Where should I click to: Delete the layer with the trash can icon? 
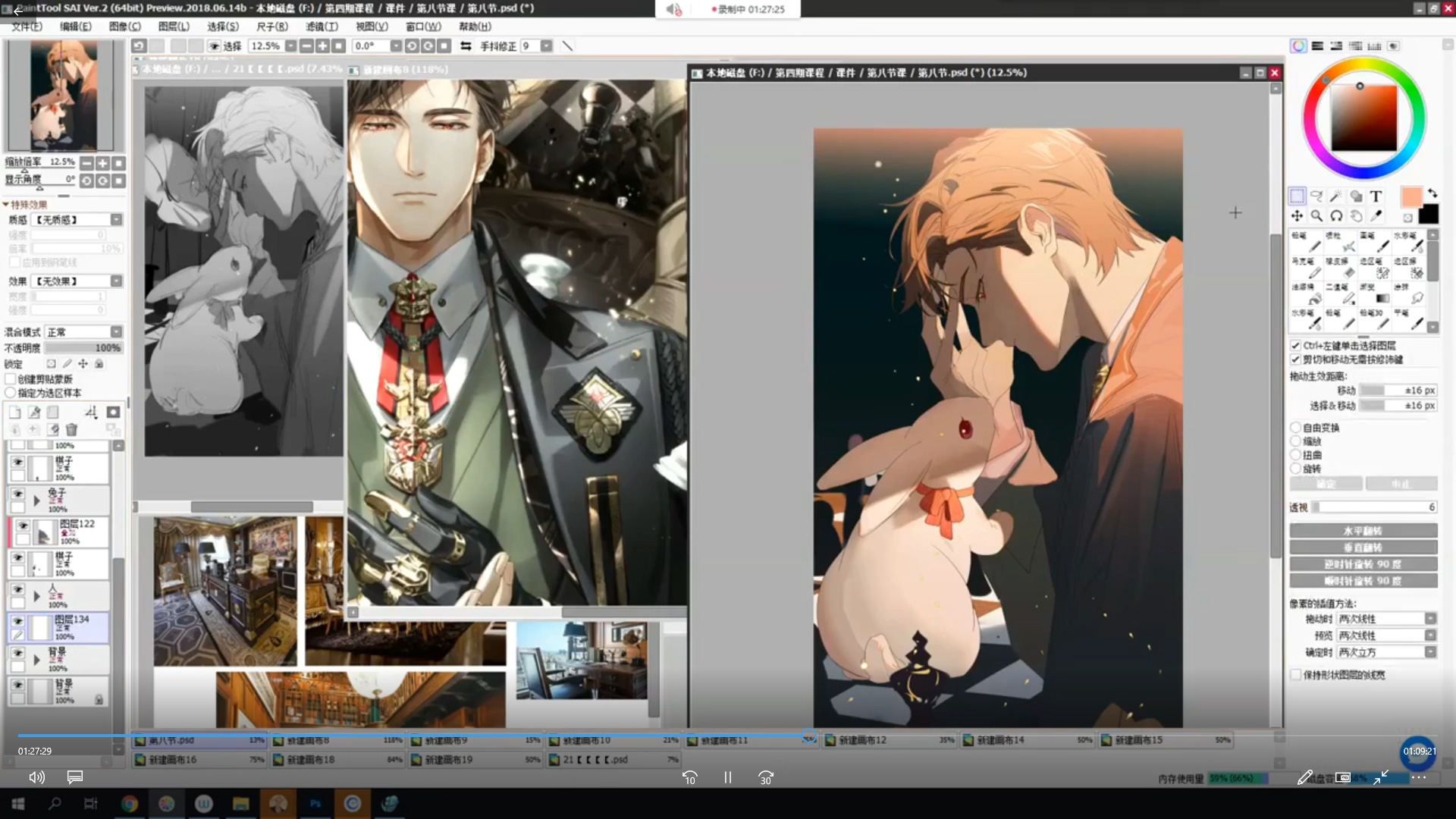[71, 430]
